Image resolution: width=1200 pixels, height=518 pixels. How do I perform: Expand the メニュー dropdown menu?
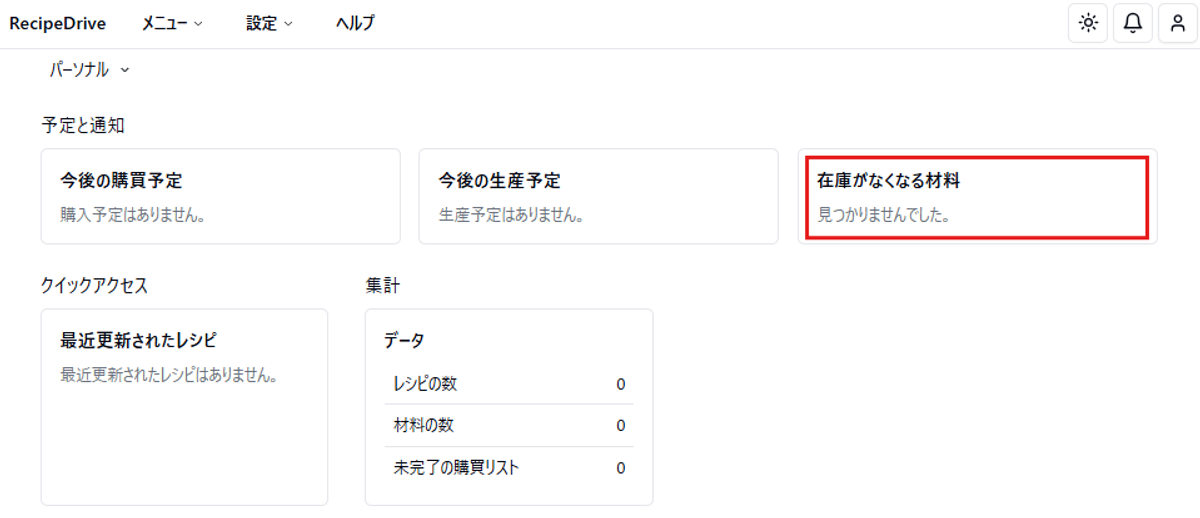point(172,23)
